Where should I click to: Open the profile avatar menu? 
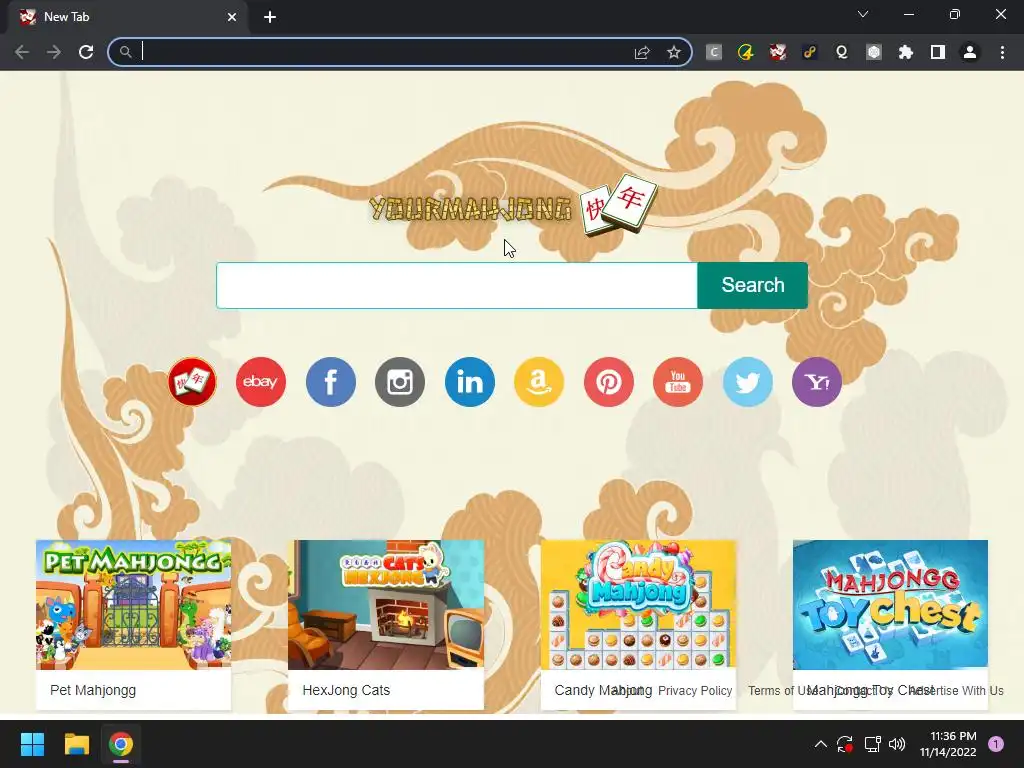(x=970, y=52)
